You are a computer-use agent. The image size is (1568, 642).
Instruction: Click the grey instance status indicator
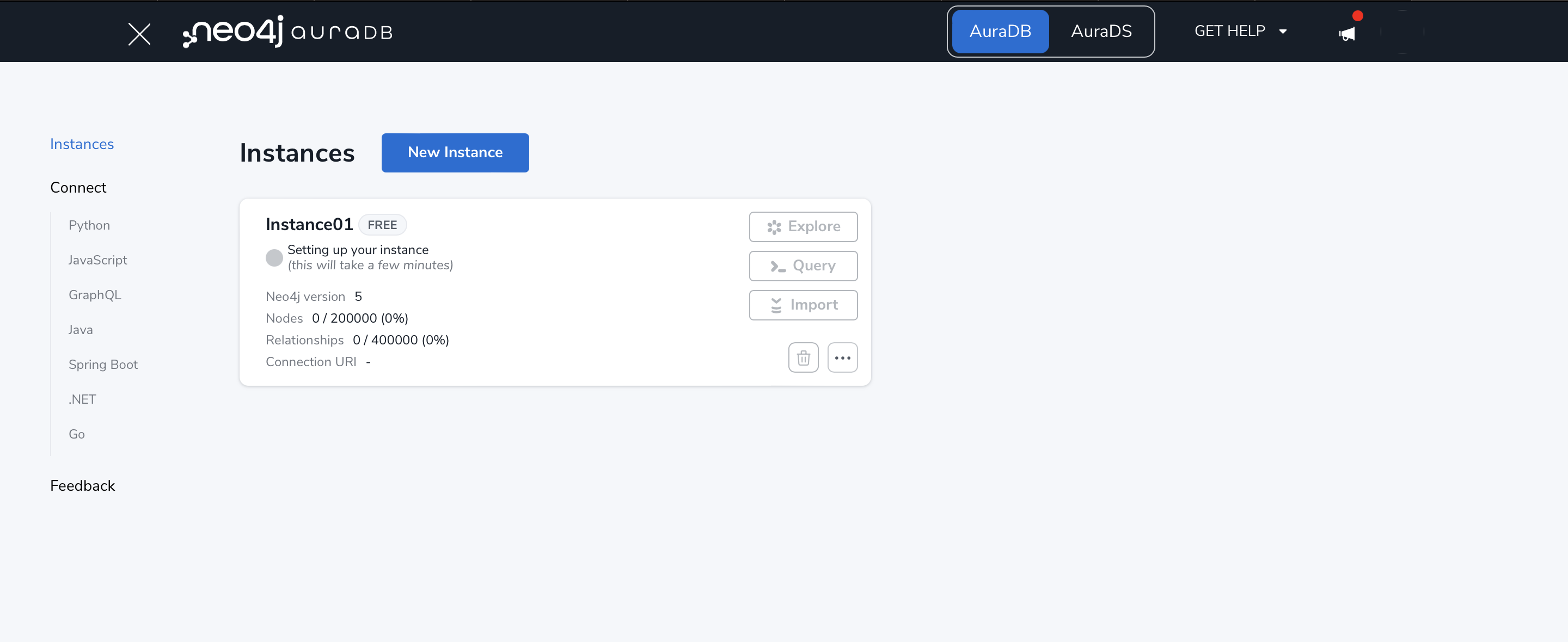(x=274, y=257)
